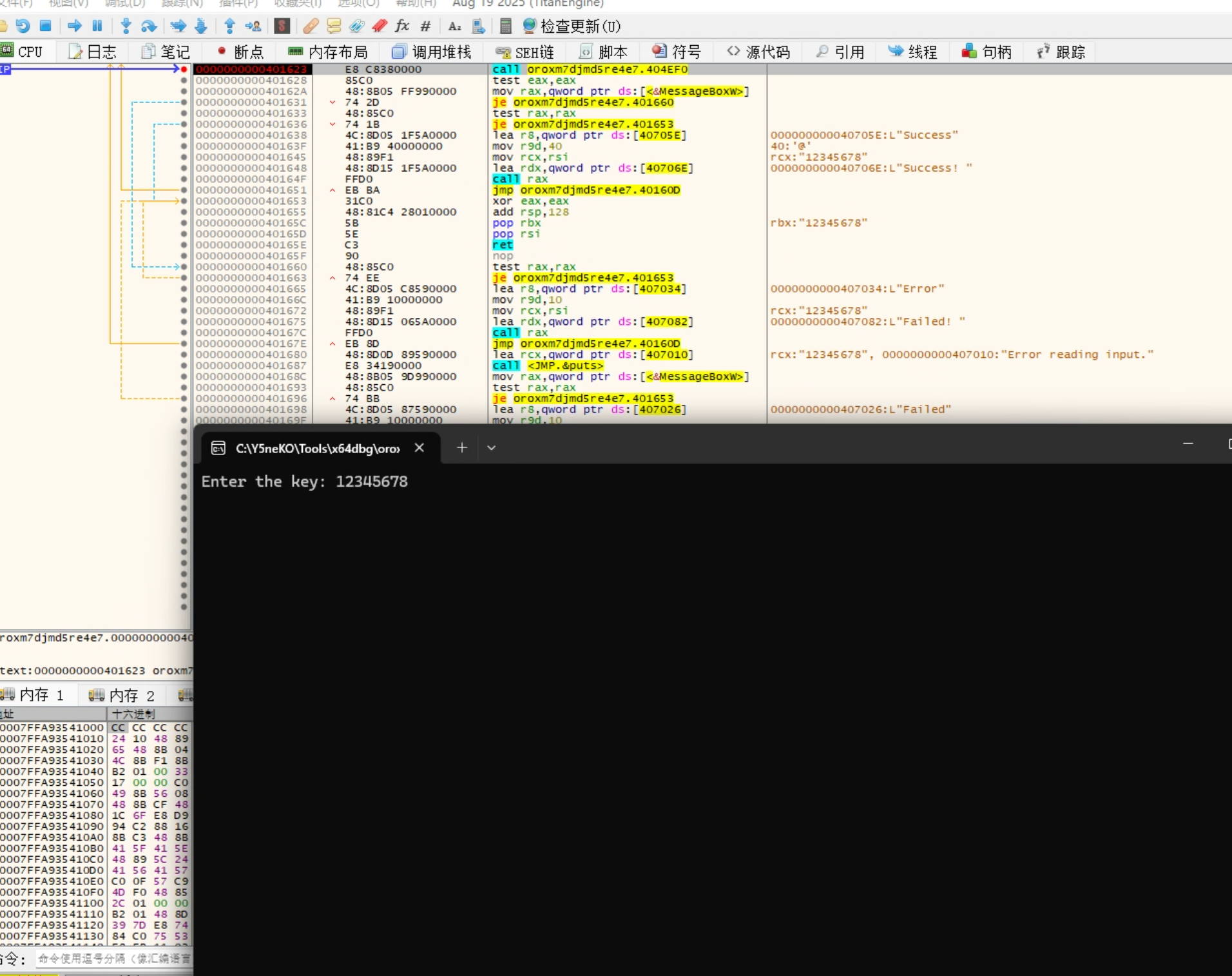
Task: Toggle breakpoint bullet at address 40165E
Action: 184,245
